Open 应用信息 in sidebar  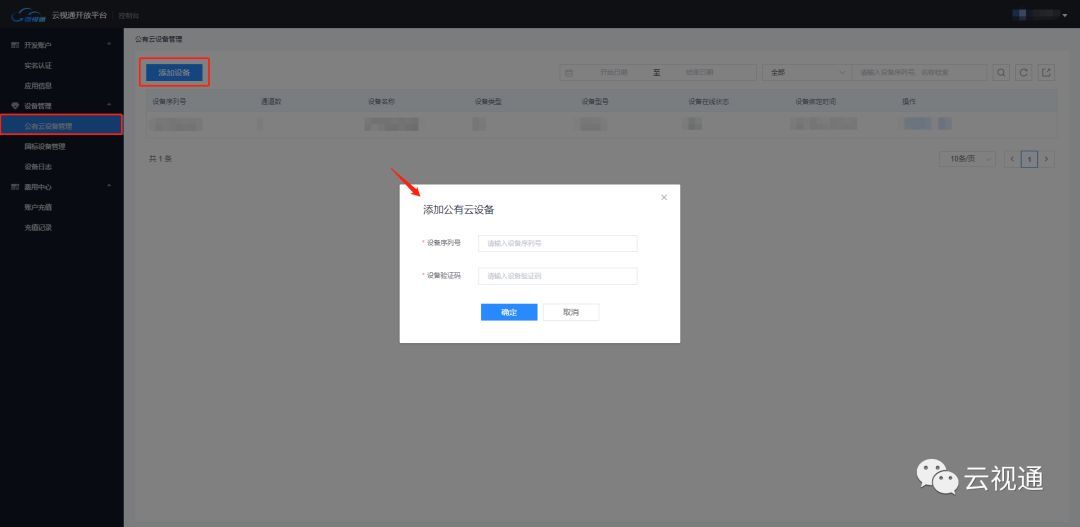(x=38, y=86)
